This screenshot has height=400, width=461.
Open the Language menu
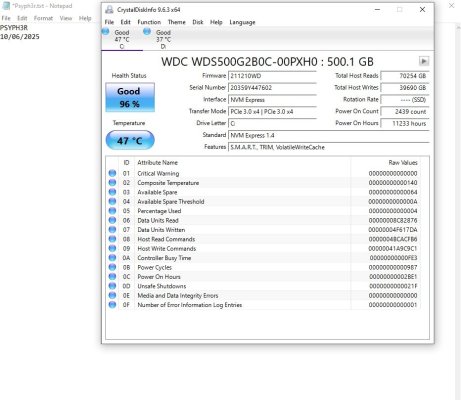[242, 22]
